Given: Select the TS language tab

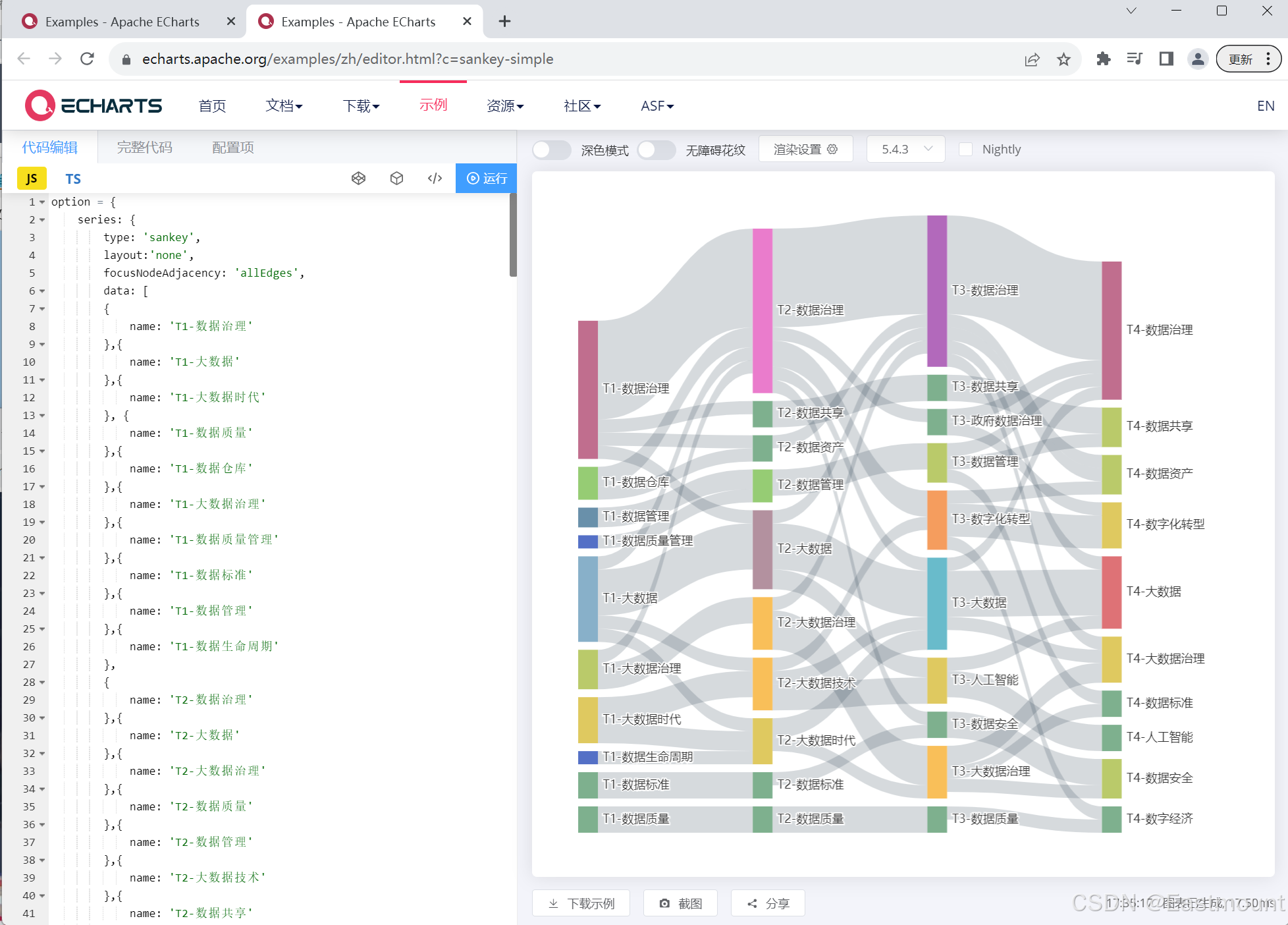Looking at the screenshot, I should click(x=73, y=179).
